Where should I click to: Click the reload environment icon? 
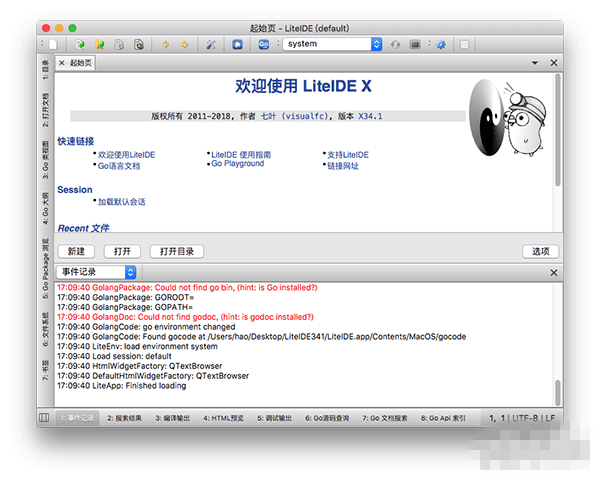pos(395,44)
